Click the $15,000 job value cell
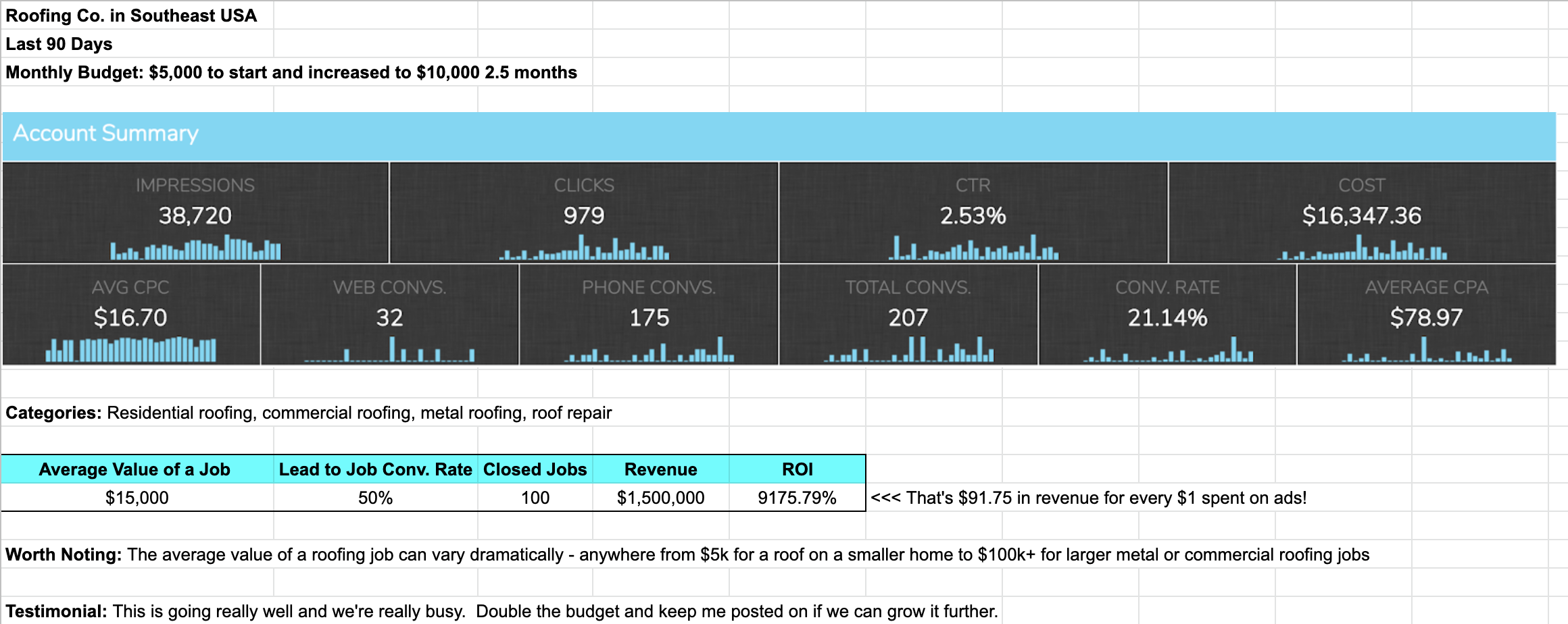The width and height of the screenshot is (1568, 624). [x=137, y=498]
